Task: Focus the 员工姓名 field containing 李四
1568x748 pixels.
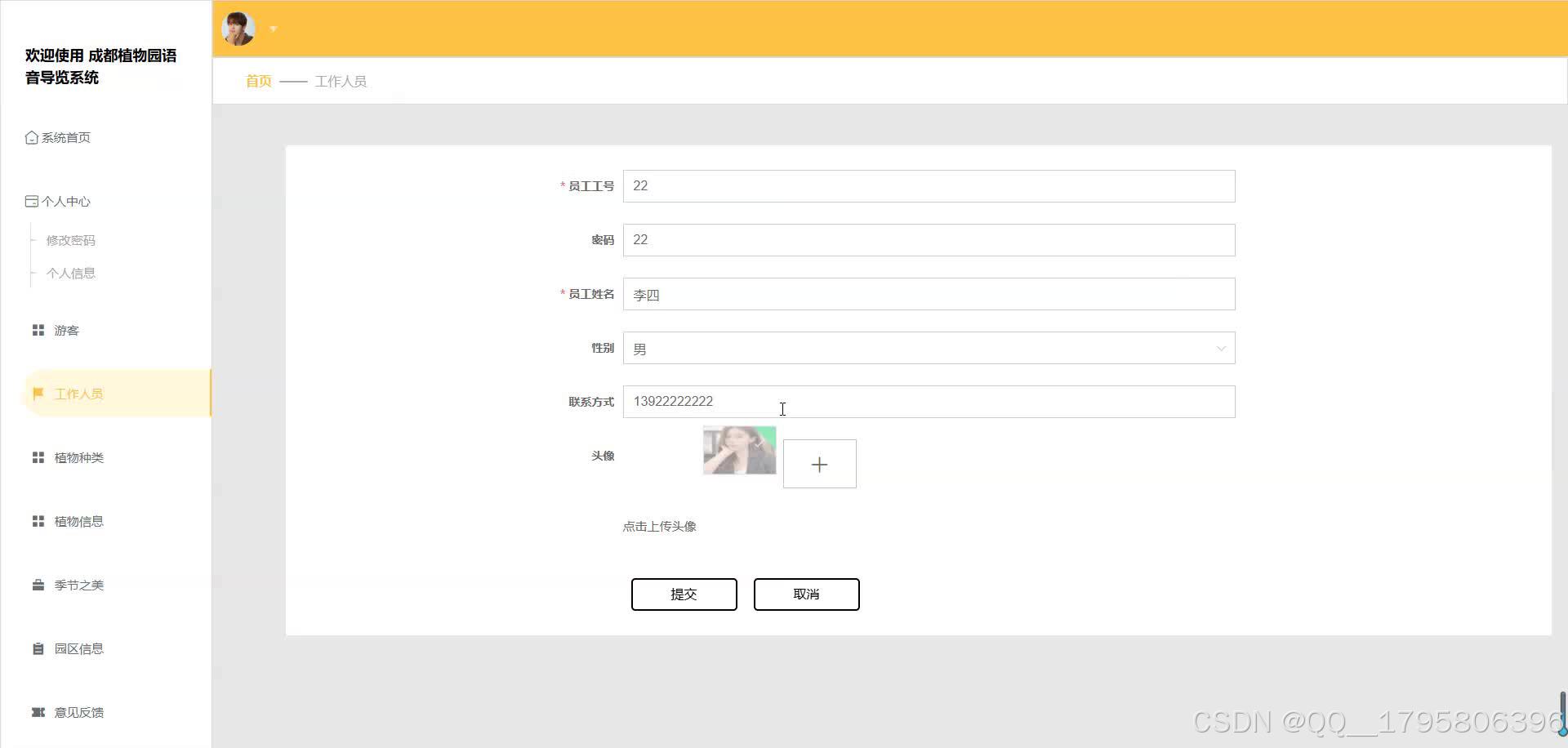Action: [x=929, y=294]
